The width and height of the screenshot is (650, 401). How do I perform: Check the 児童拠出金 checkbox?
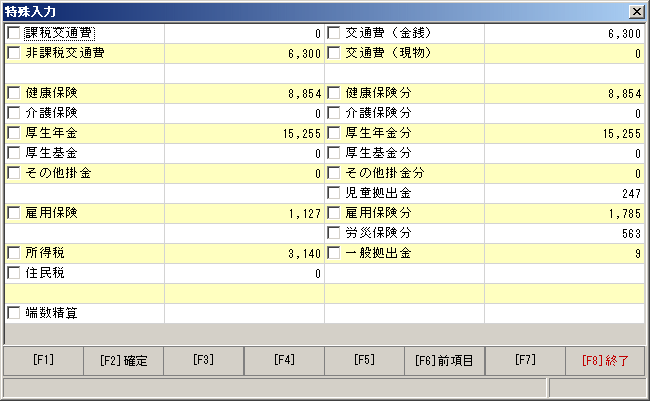pos(334,192)
